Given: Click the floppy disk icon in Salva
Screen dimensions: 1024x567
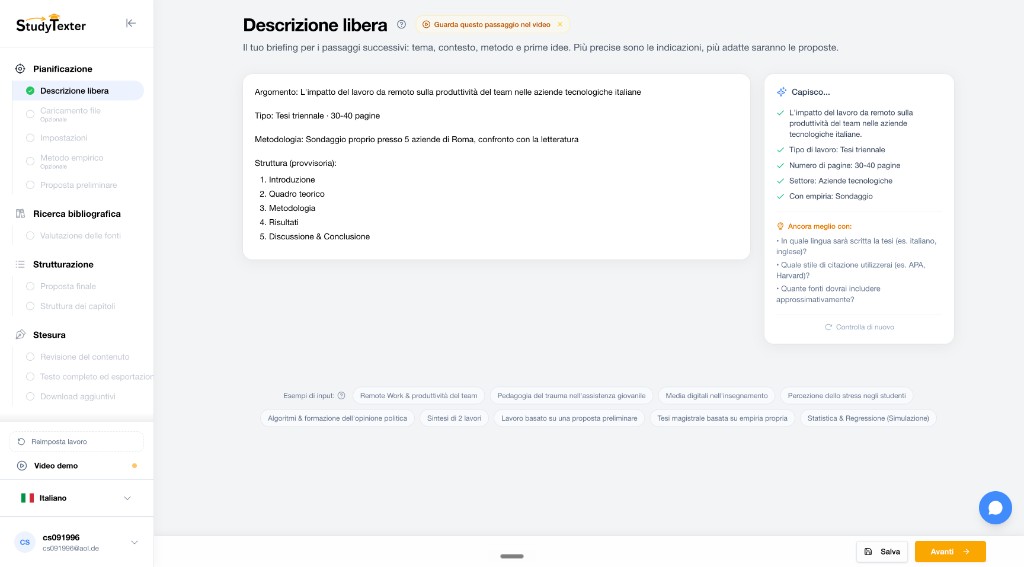Looking at the screenshot, I should (868, 552).
